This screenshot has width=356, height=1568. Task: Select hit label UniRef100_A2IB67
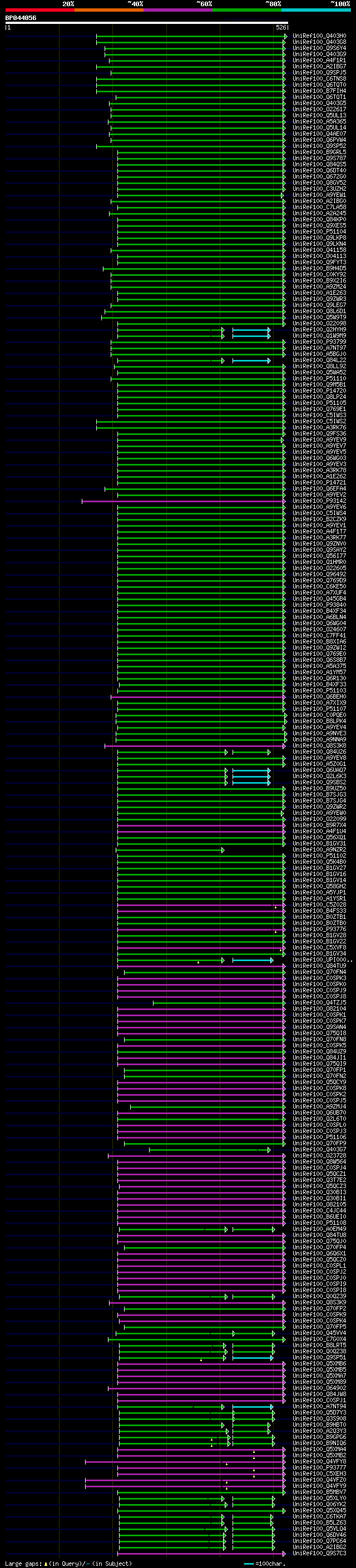(x=319, y=66)
